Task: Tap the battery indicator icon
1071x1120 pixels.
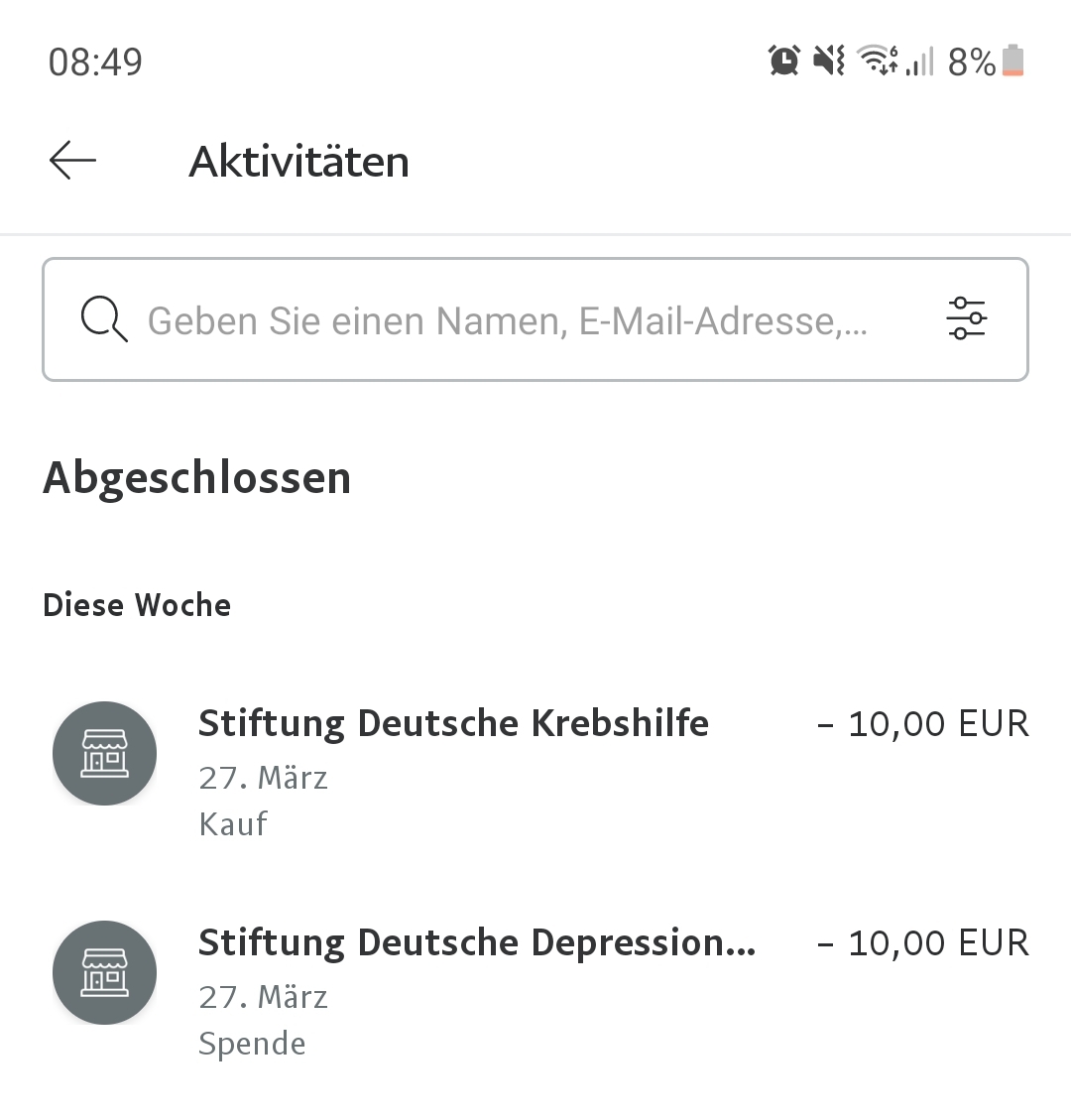Action: 1012,62
